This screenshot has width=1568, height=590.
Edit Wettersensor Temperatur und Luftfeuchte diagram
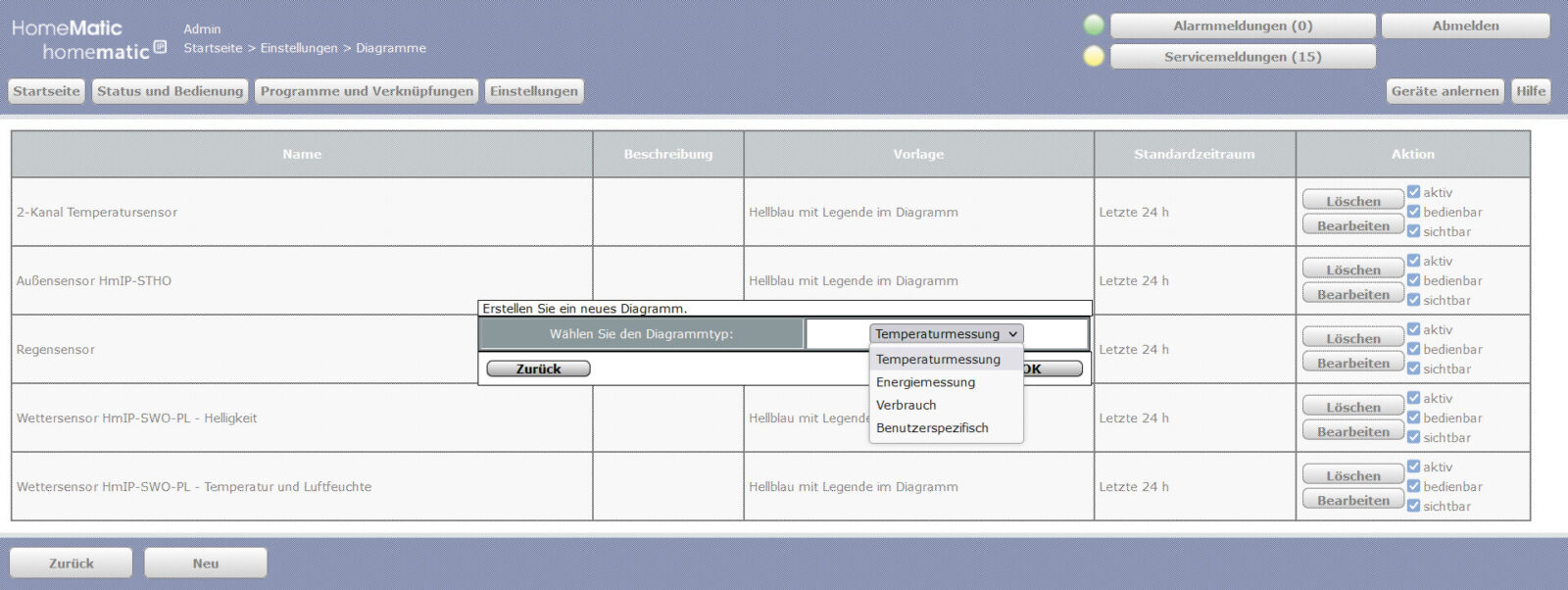click(1353, 500)
